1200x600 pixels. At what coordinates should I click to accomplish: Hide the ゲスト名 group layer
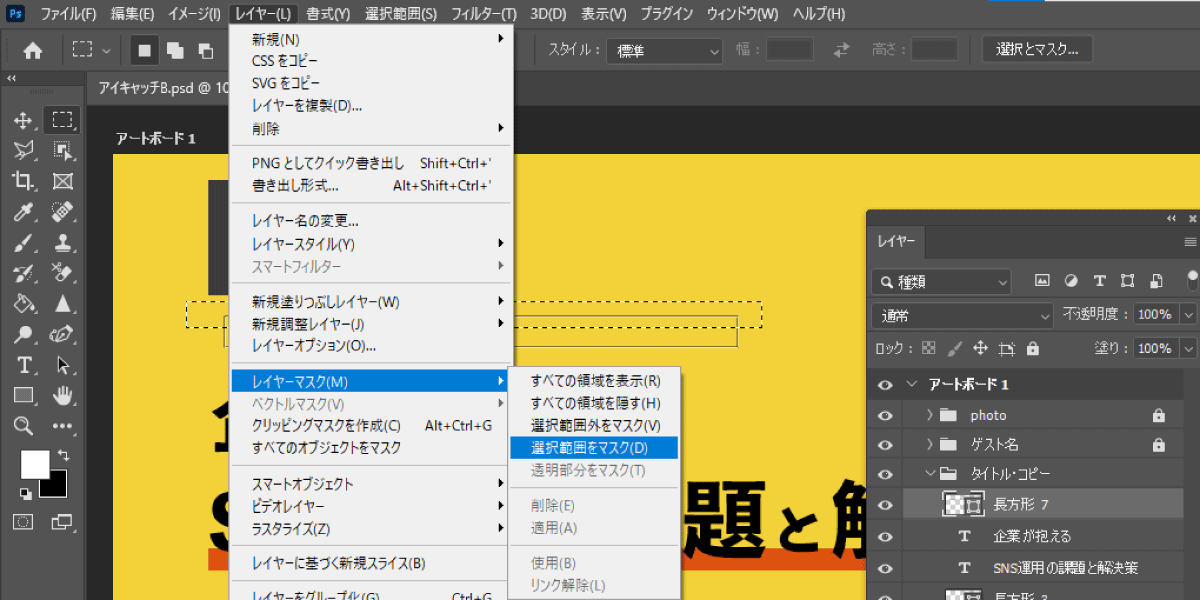click(x=885, y=445)
